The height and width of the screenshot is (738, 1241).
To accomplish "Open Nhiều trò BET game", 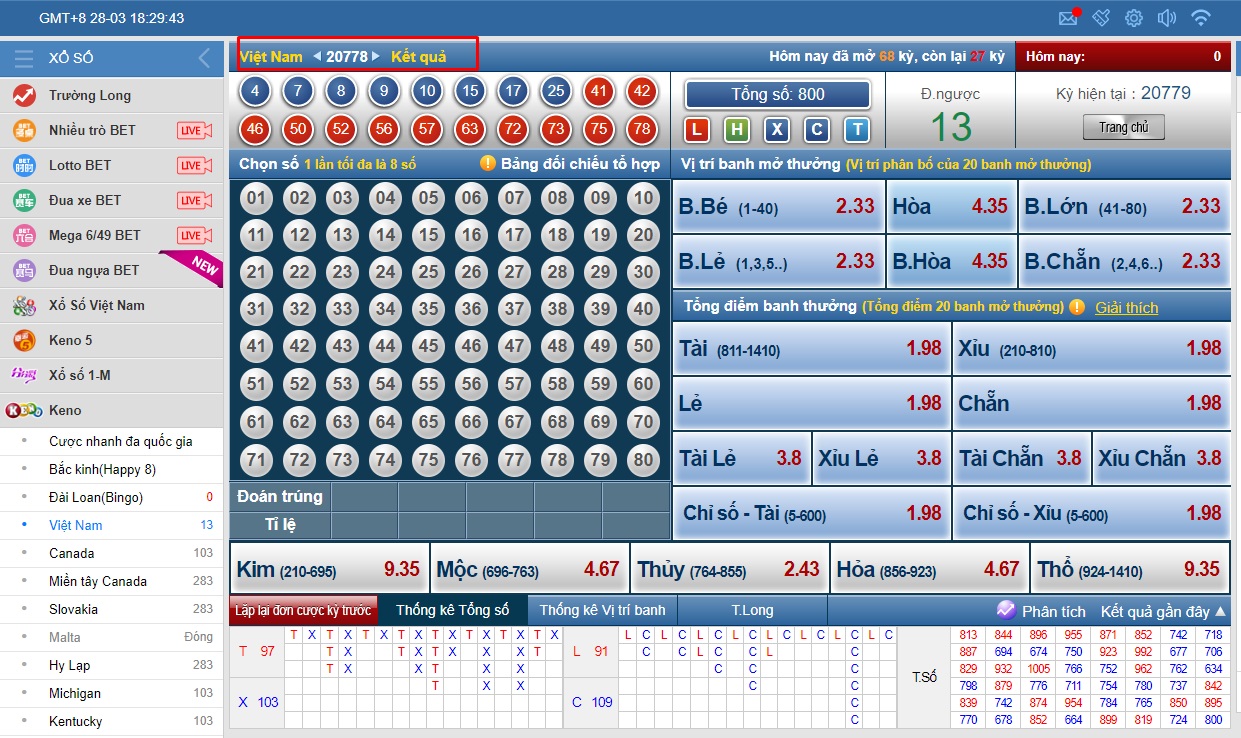I will (112, 131).
